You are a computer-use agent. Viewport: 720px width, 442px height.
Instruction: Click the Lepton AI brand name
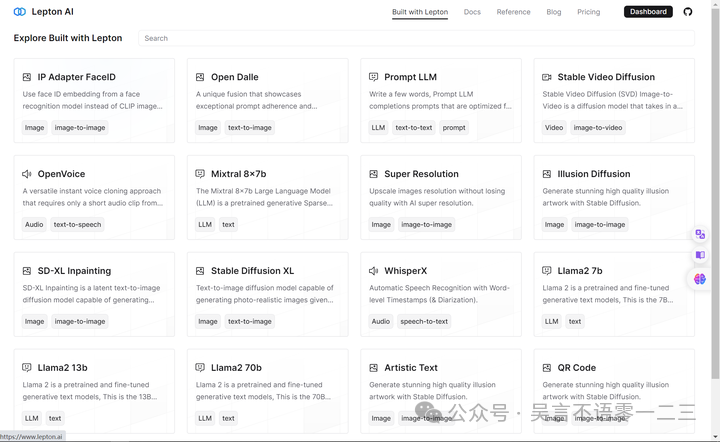(x=52, y=12)
